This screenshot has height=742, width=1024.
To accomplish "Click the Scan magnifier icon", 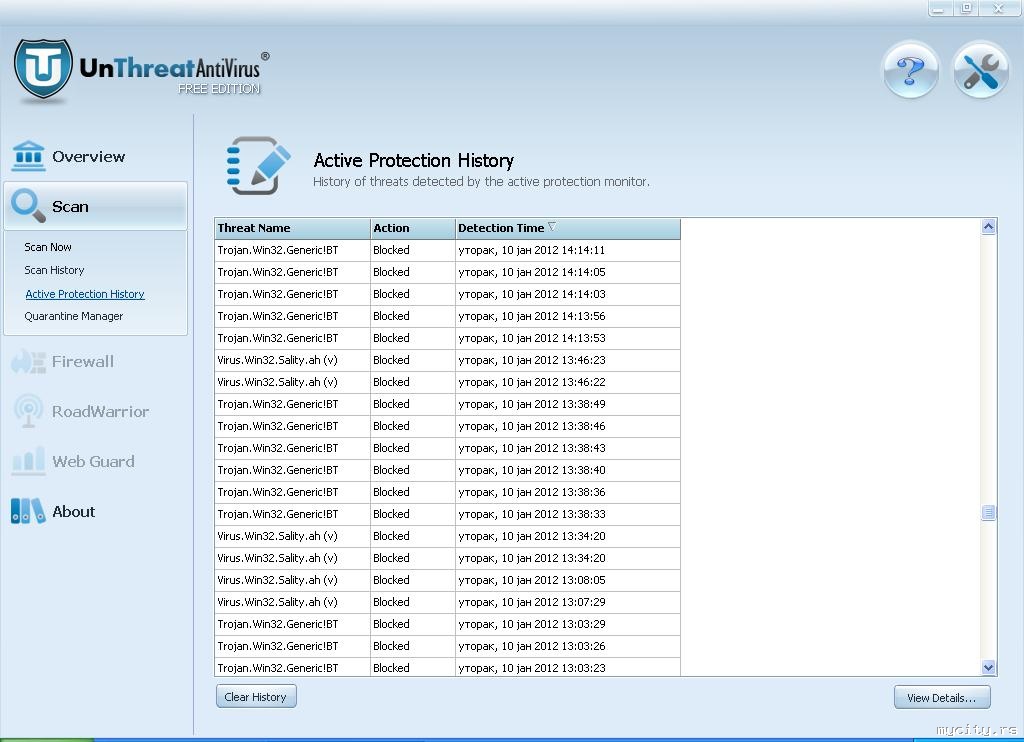I will pyautogui.click(x=28, y=206).
